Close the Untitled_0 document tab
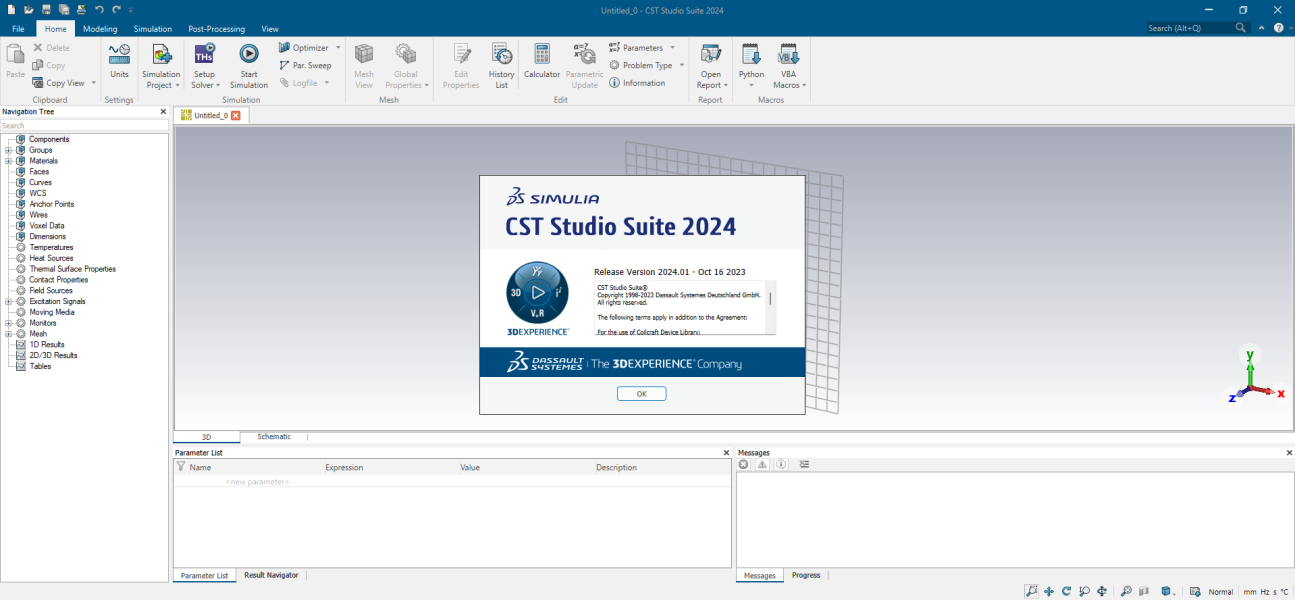 click(x=236, y=115)
